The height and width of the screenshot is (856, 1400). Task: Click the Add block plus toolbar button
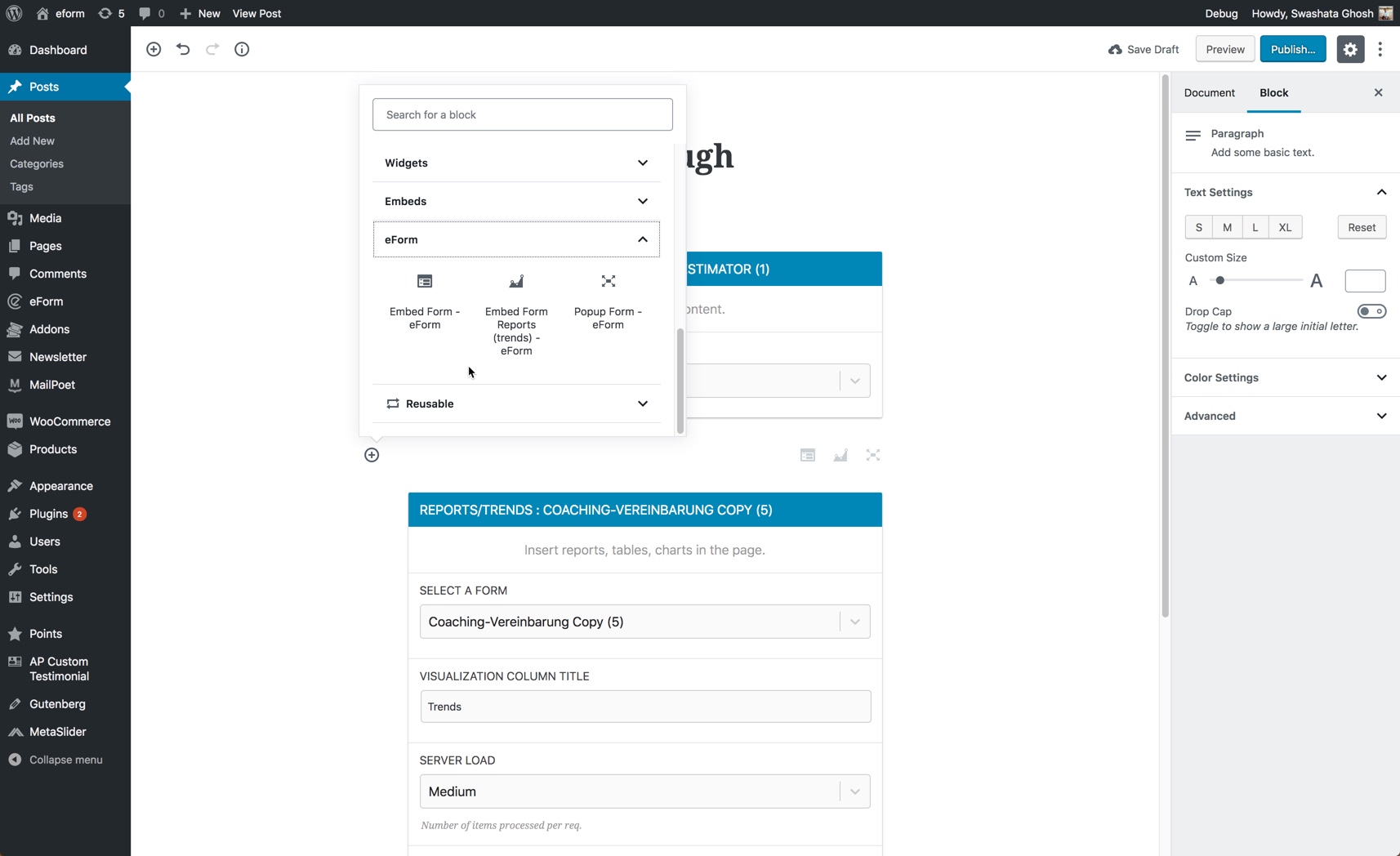[154, 49]
